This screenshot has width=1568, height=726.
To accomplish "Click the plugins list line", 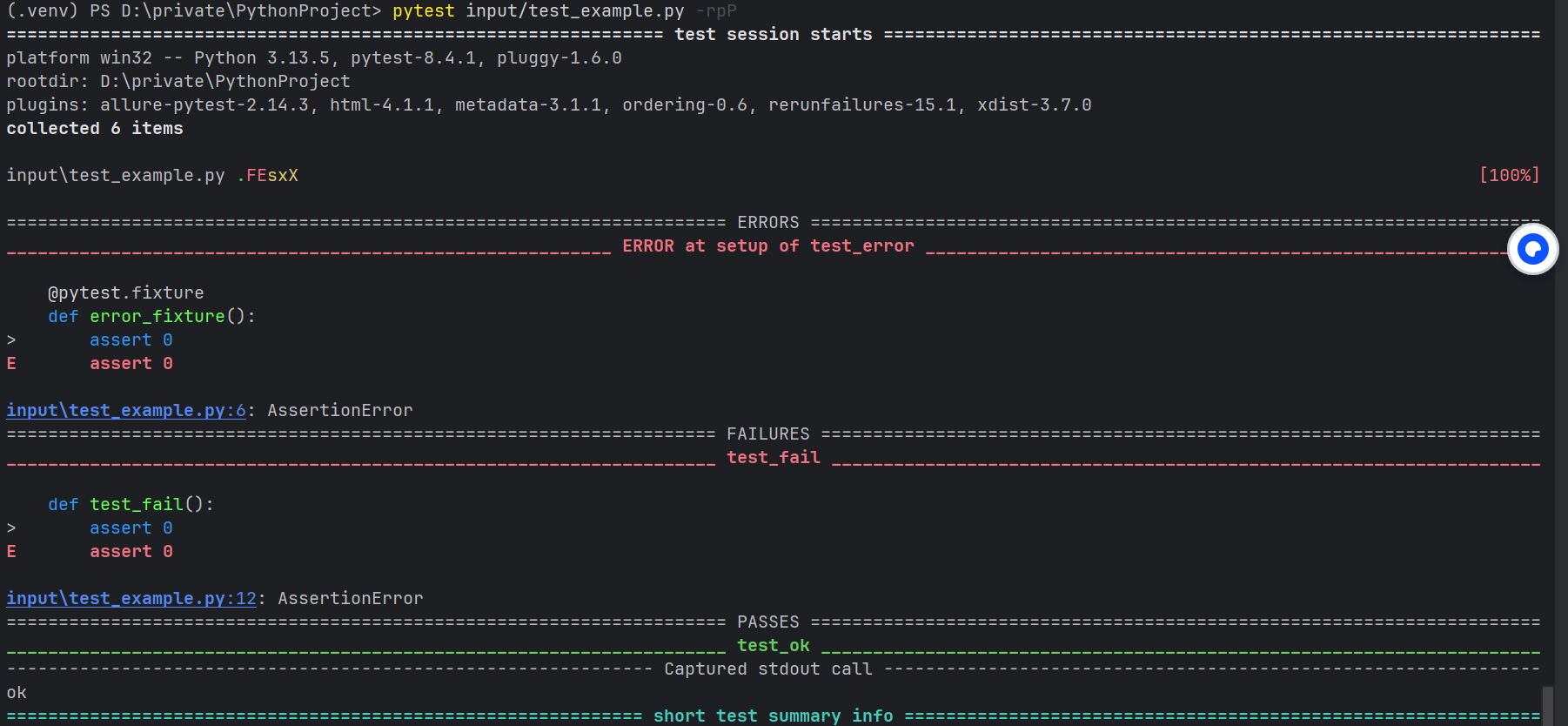I will click(548, 105).
